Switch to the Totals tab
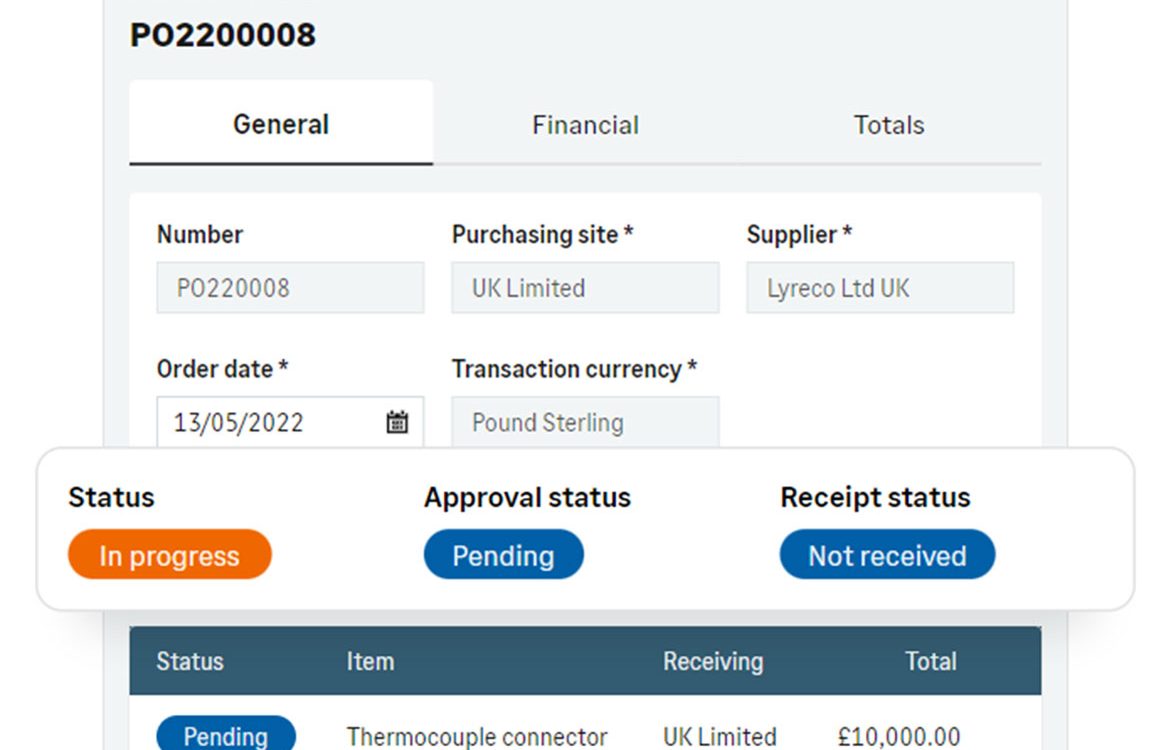Viewport: 1161px width, 750px height. click(x=889, y=124)
